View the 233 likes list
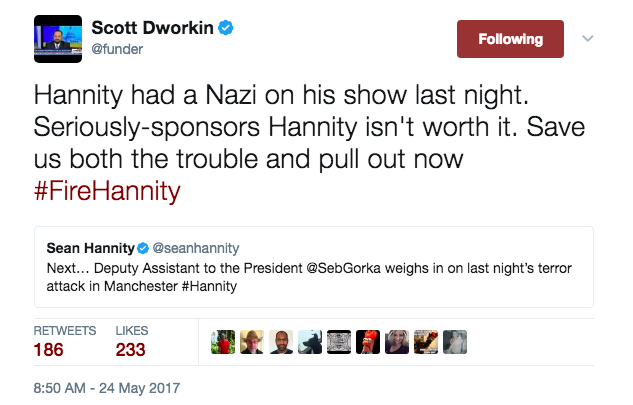 (132, 342)
